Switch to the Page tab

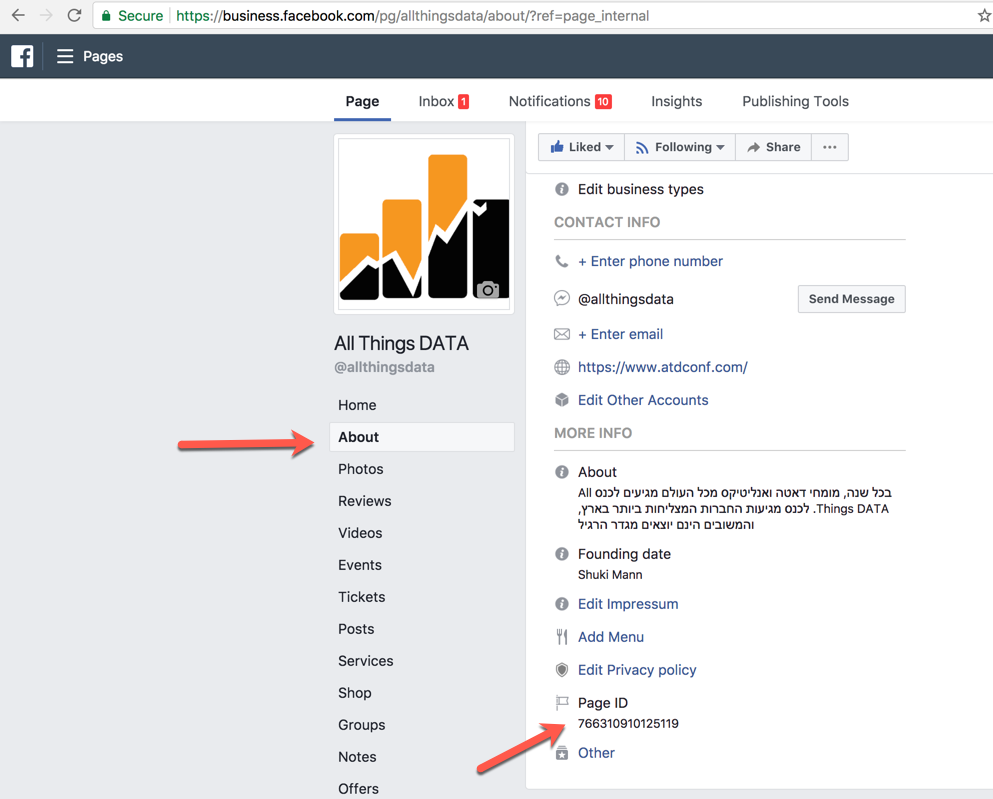(362, 101)
